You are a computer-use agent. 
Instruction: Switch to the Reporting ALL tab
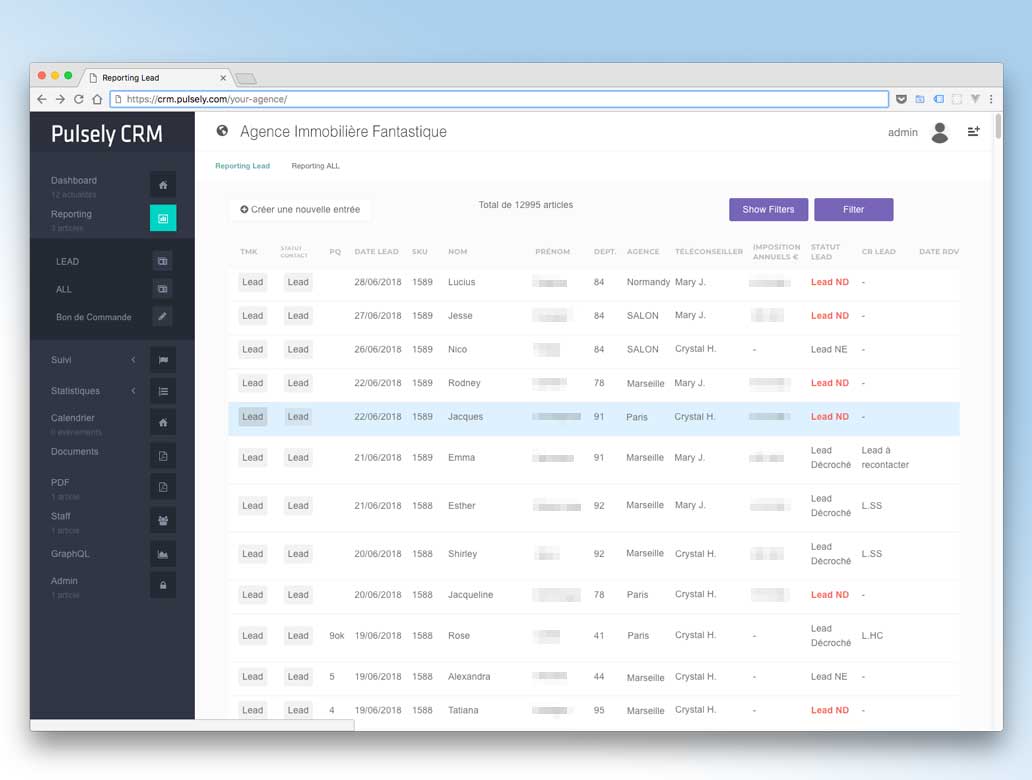point(315,166)
